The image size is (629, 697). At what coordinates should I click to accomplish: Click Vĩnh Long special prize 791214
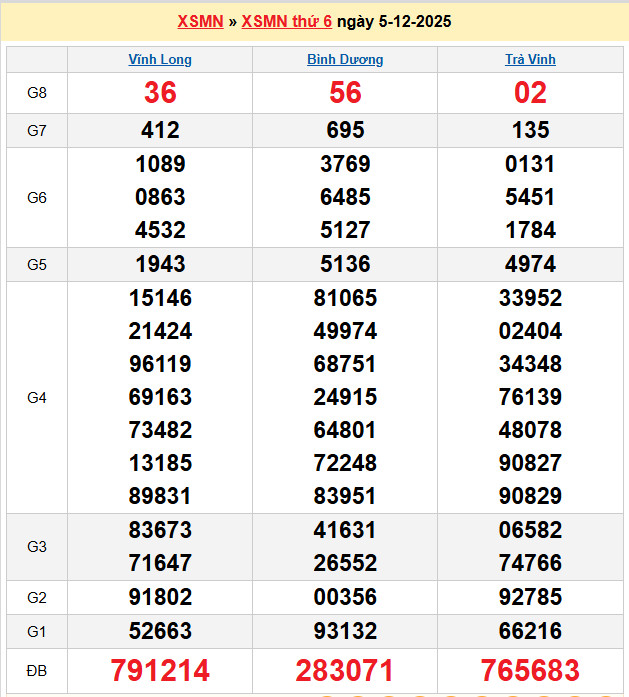point(160,670)
